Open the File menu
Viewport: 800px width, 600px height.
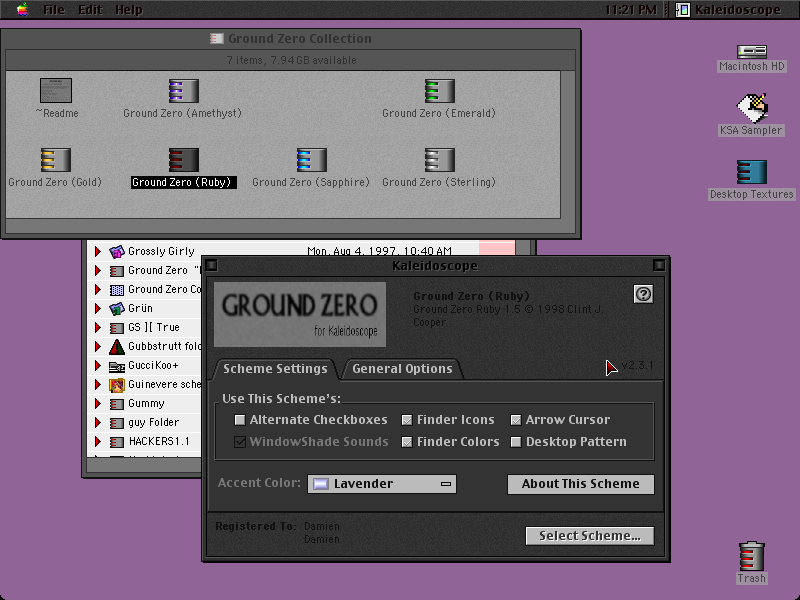[54, 10]
